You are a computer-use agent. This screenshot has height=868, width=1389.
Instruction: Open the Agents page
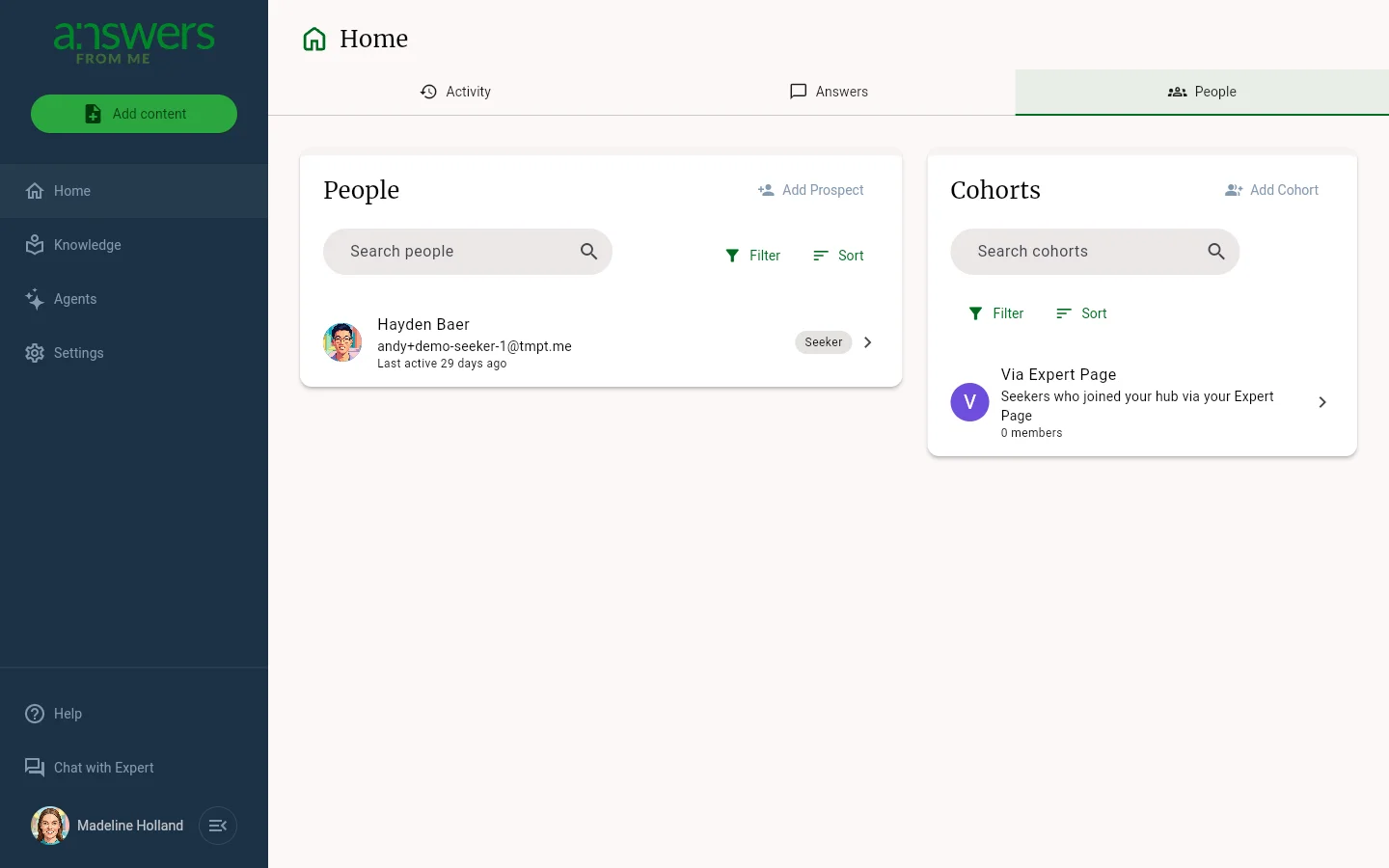tap(134, 299)
